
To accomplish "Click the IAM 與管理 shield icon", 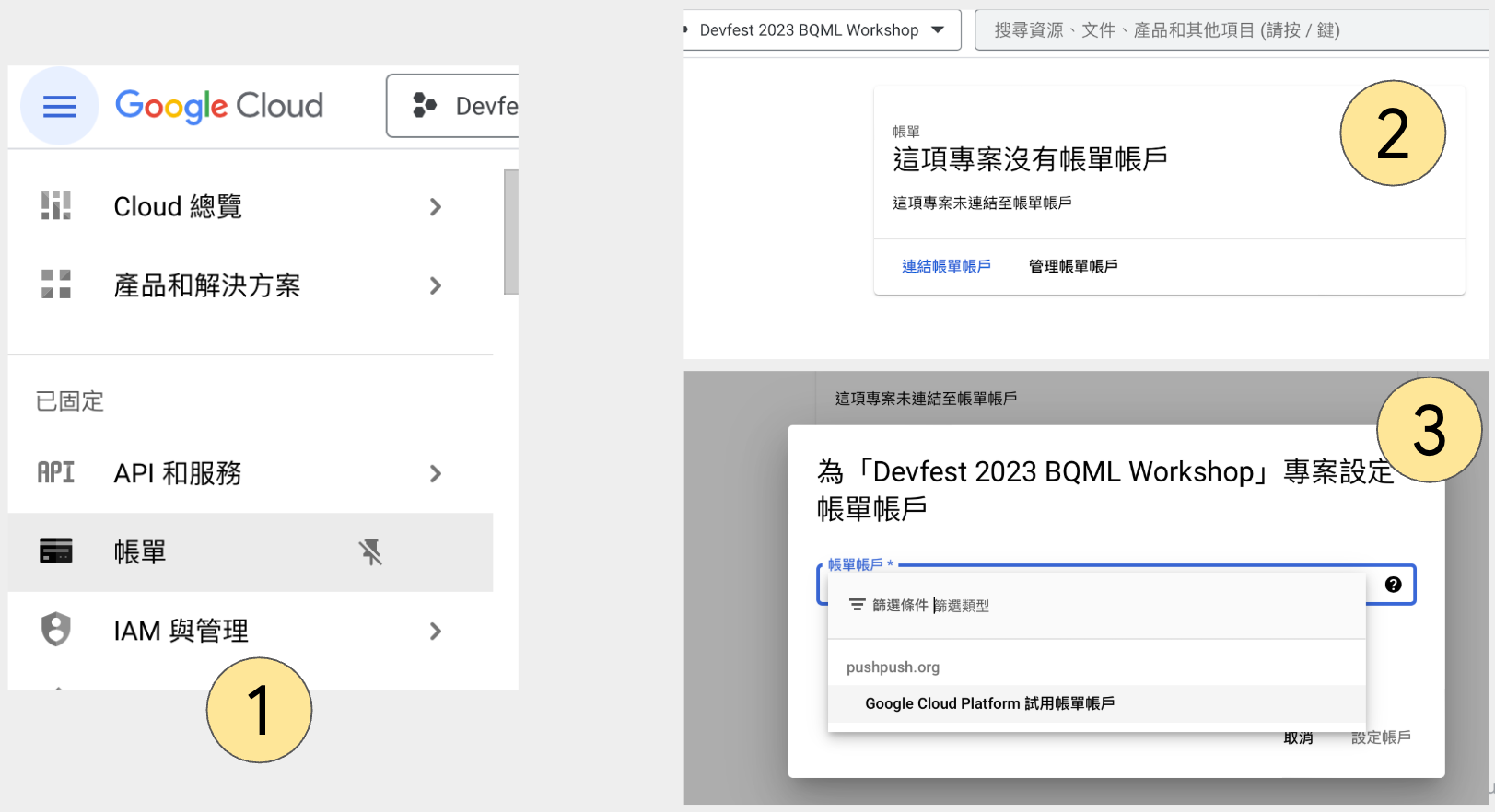I will coord(56,631).
